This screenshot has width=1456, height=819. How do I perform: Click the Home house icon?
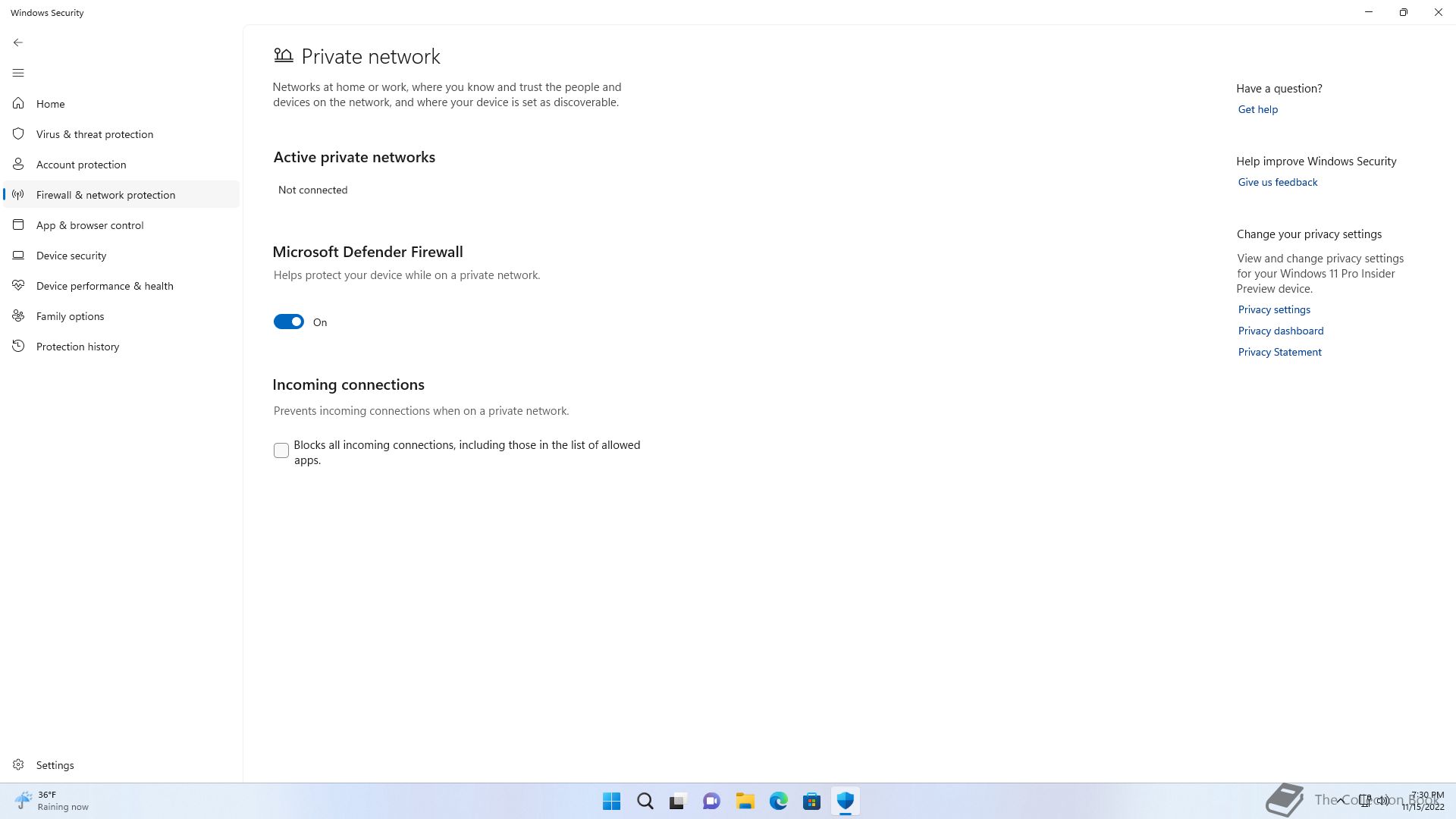pyautogui.click(x=18, y=103)
